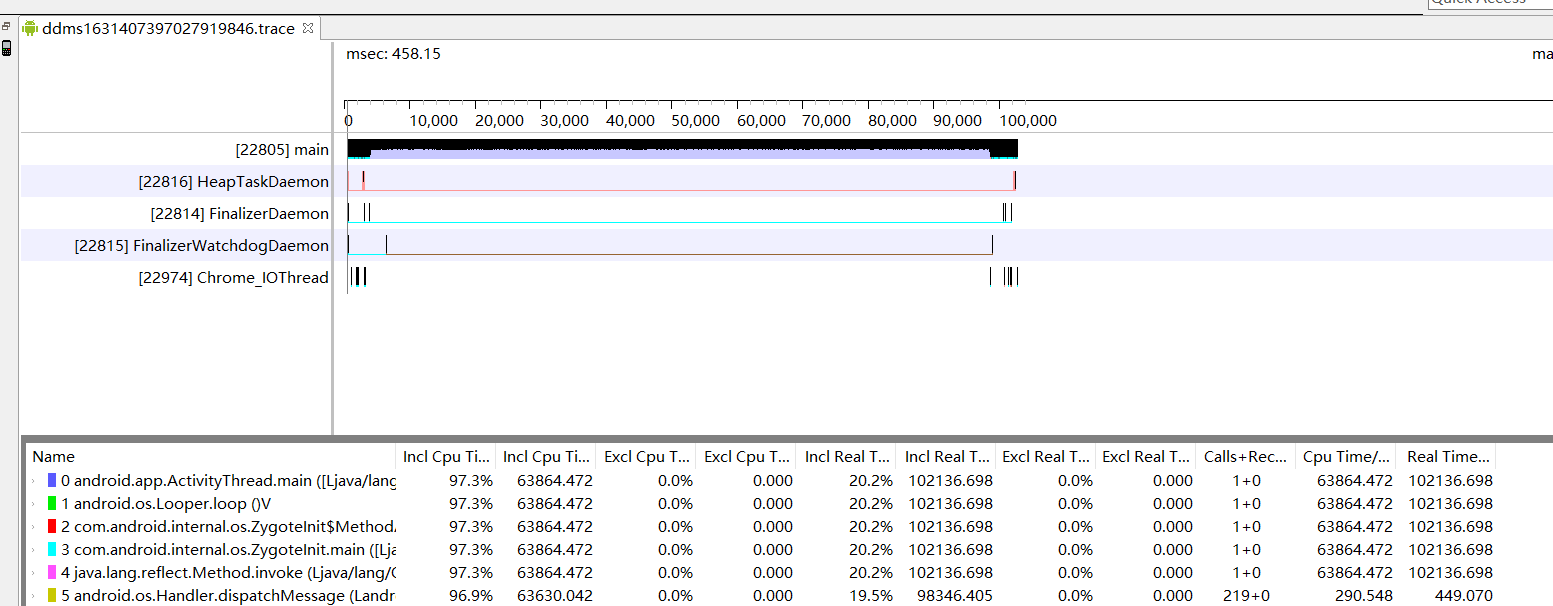Click the green swatch beside Looper.loop
Screen dimensions: 1553x606
tap(52, 504)
